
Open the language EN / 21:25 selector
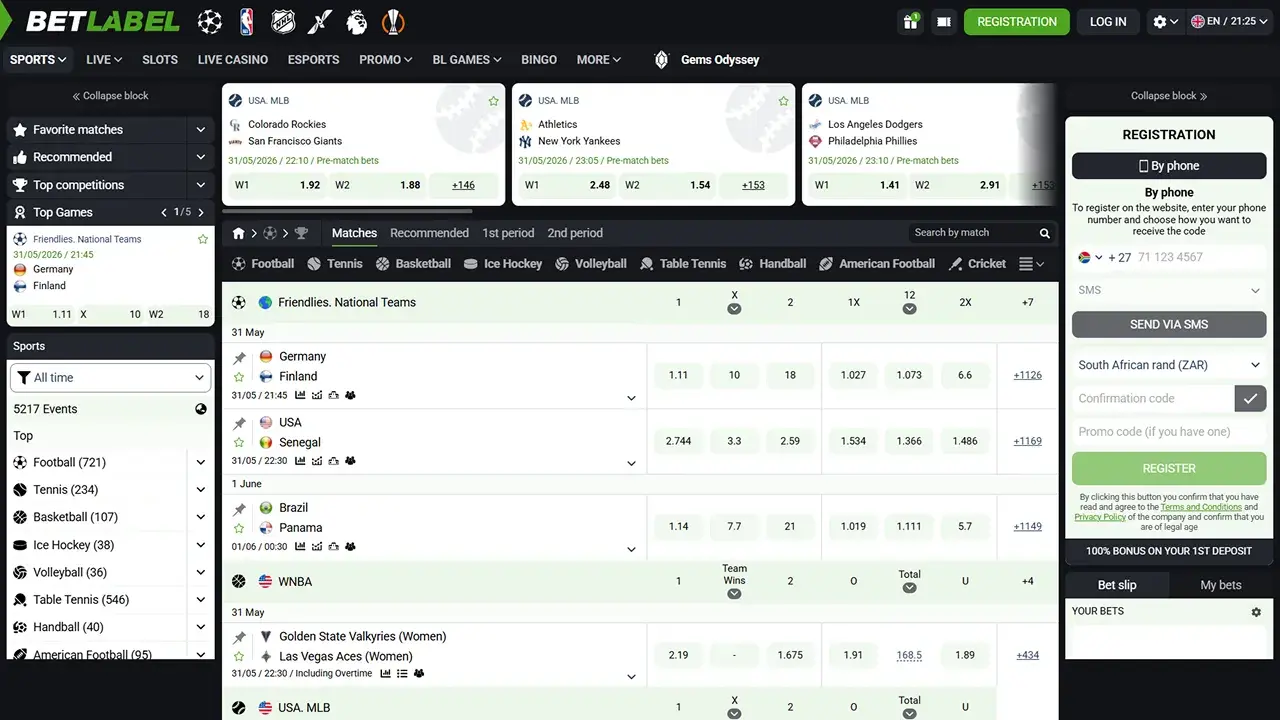tap(1230, 21)
